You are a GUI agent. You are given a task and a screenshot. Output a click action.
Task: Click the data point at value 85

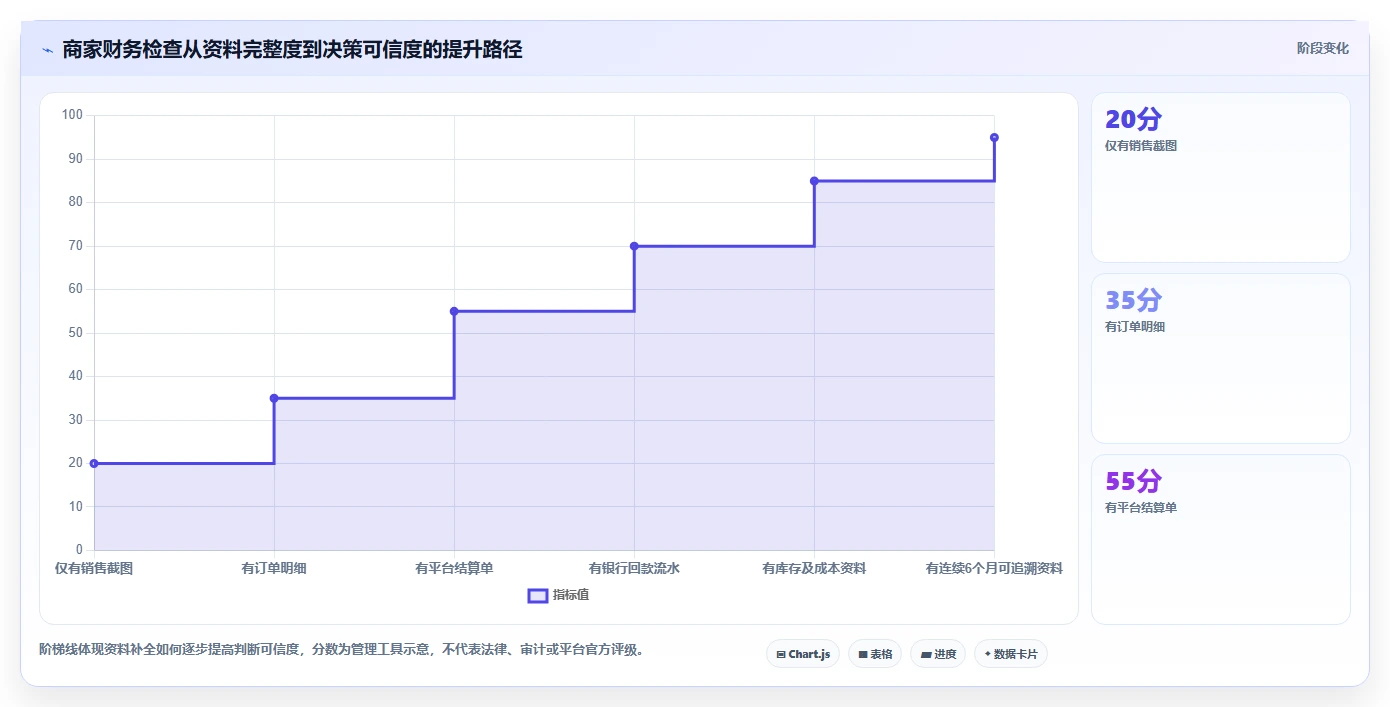point(814,181)
